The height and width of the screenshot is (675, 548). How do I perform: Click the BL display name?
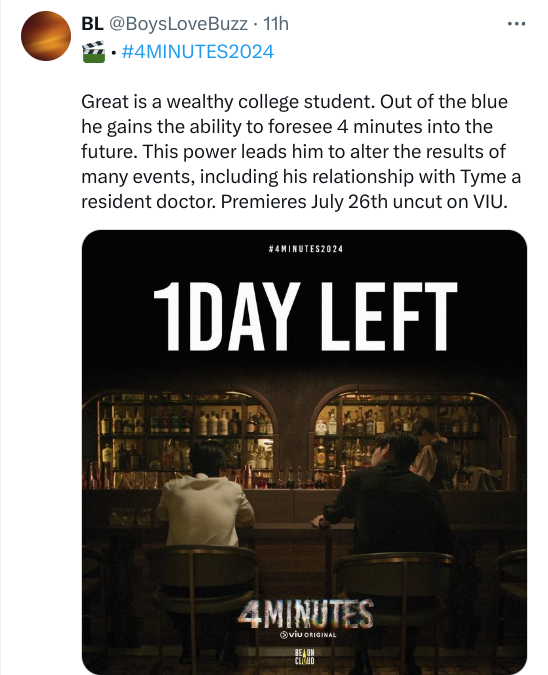coord(93,24)
